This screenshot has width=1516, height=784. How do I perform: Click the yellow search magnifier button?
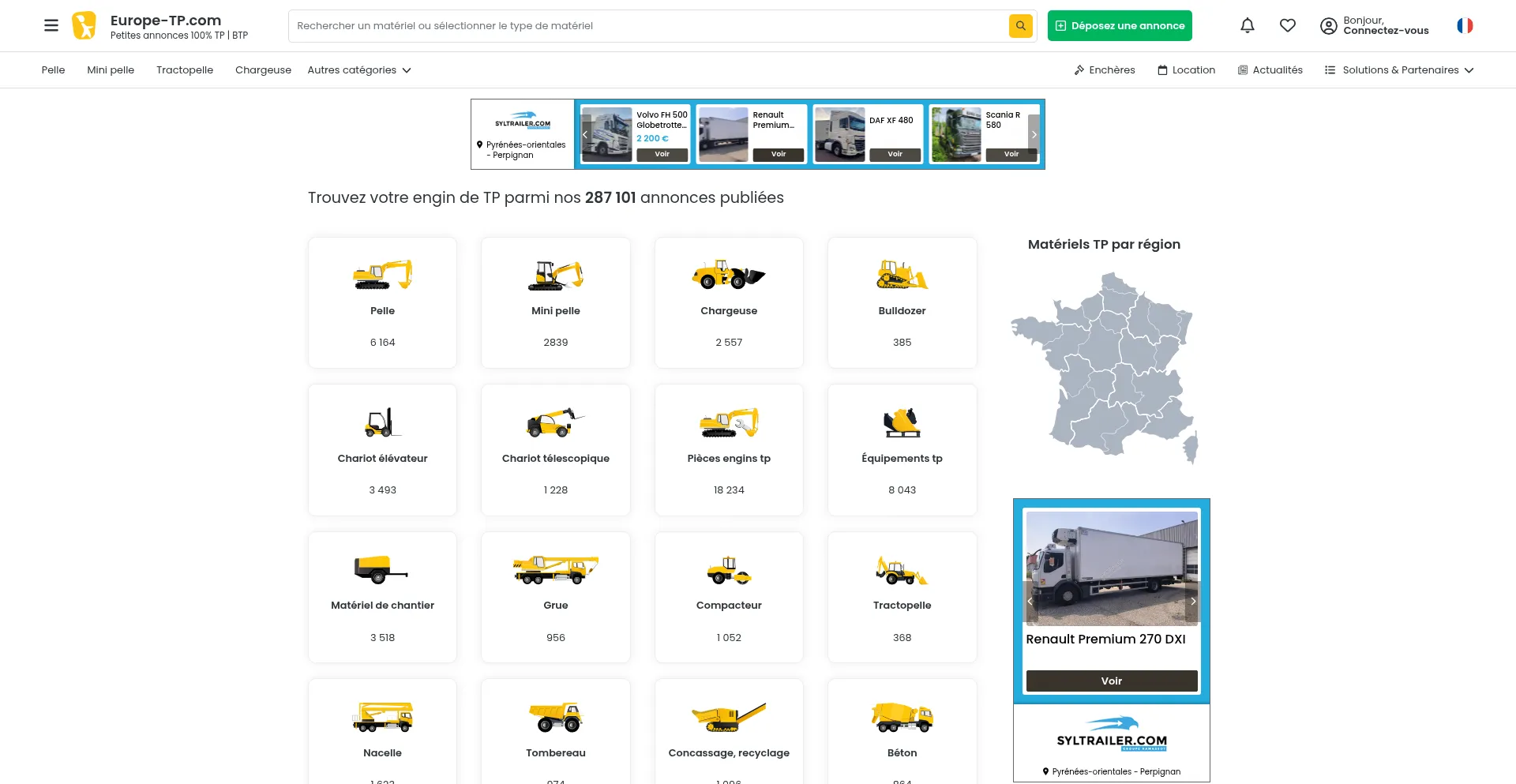tap(1020, 26)
